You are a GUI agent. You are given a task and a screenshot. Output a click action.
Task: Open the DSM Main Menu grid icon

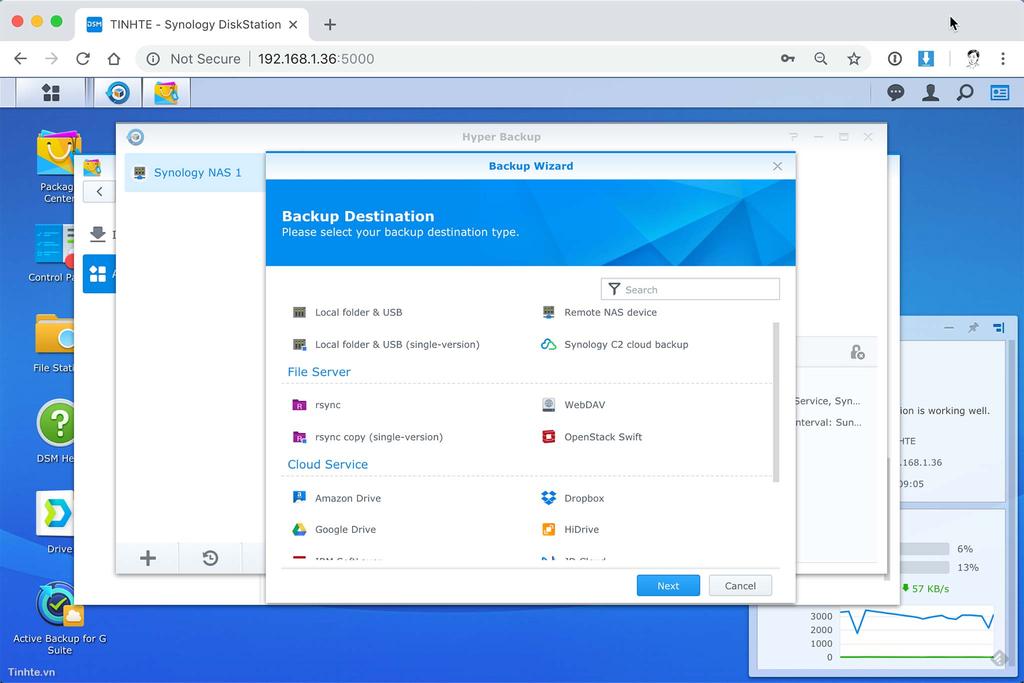click(51, 93)
